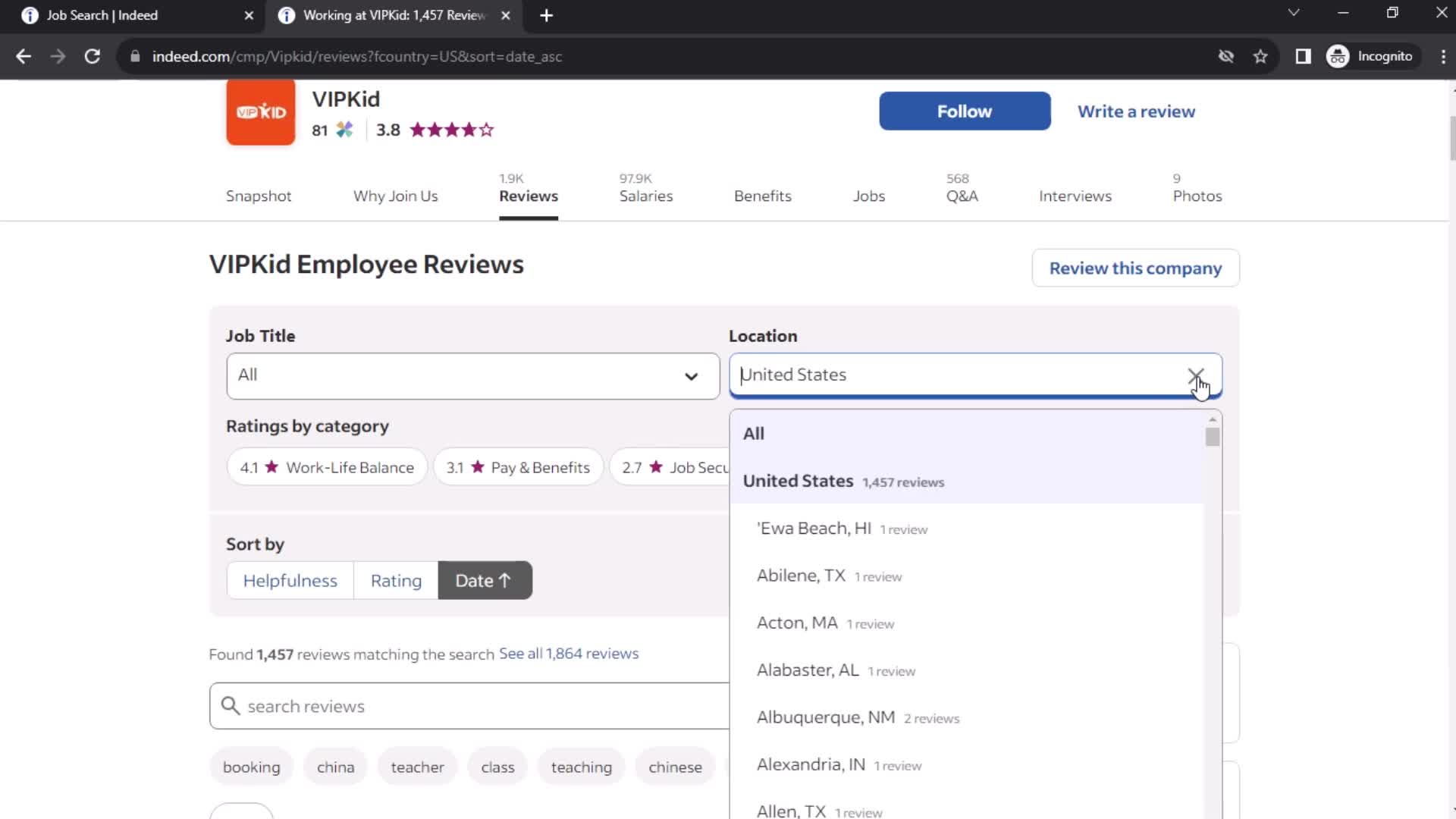
Task: Click the third-party cookies blocked eye icon
Action: 1225,56
